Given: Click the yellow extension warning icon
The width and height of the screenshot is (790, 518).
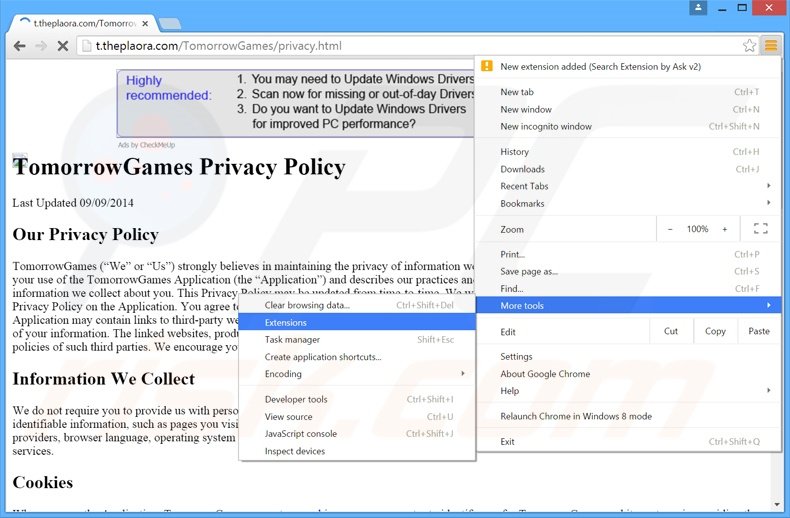Looking at the screenshot, I should pos(487,66).
